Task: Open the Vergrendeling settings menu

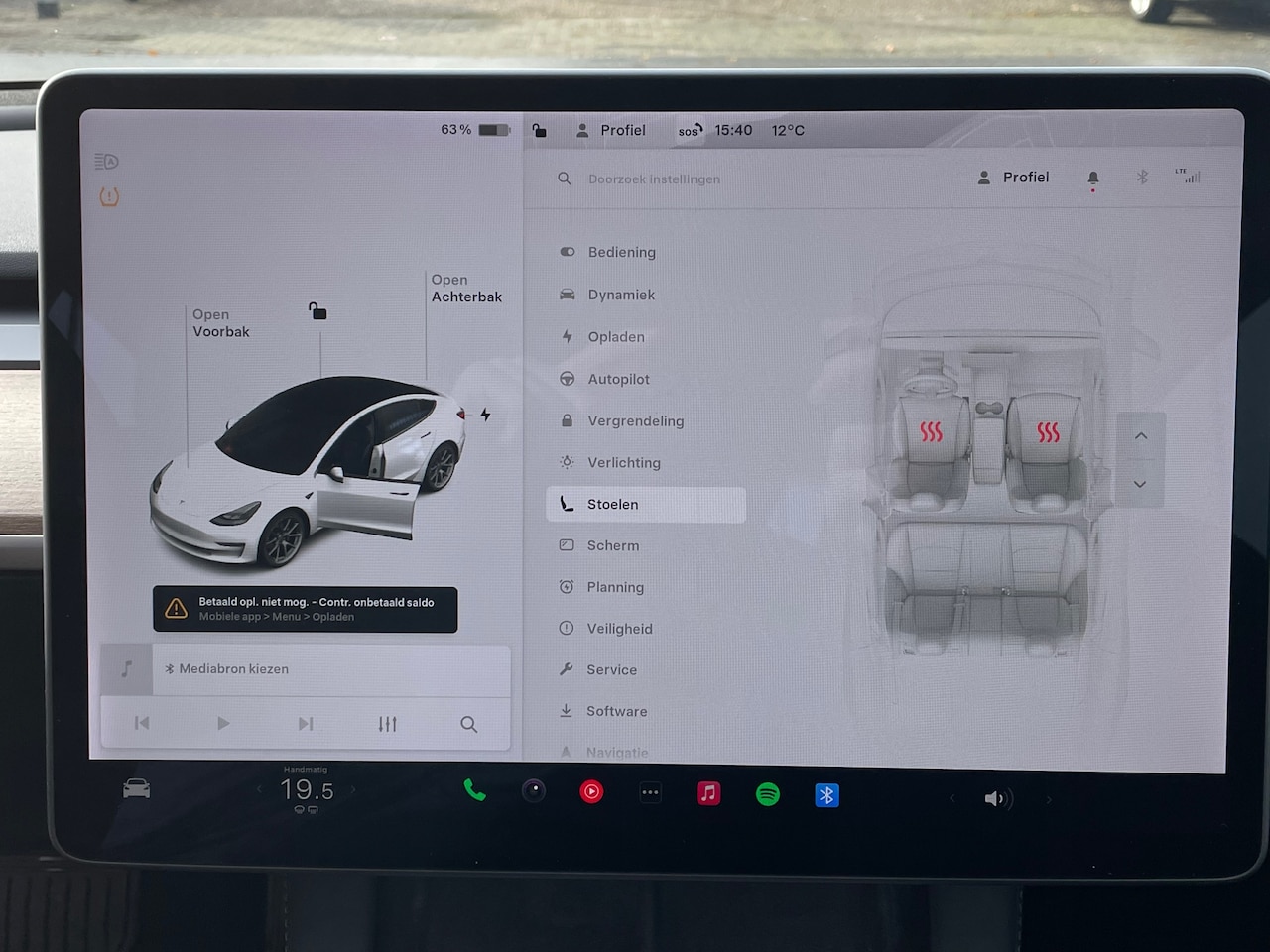Action: pos(635,420)
